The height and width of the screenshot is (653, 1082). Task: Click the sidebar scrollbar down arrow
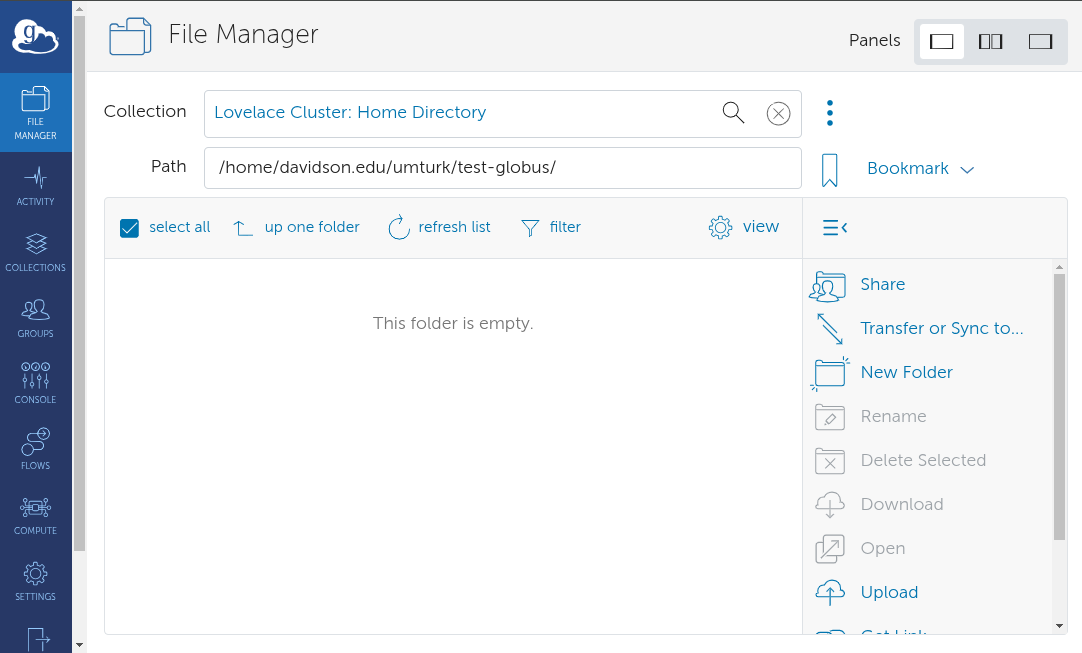click(79, 646)
